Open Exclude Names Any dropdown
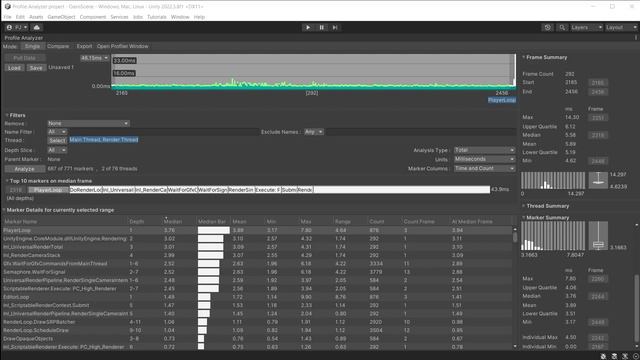Viewport: 640px width, 360px height. click(x=313, y=132)
